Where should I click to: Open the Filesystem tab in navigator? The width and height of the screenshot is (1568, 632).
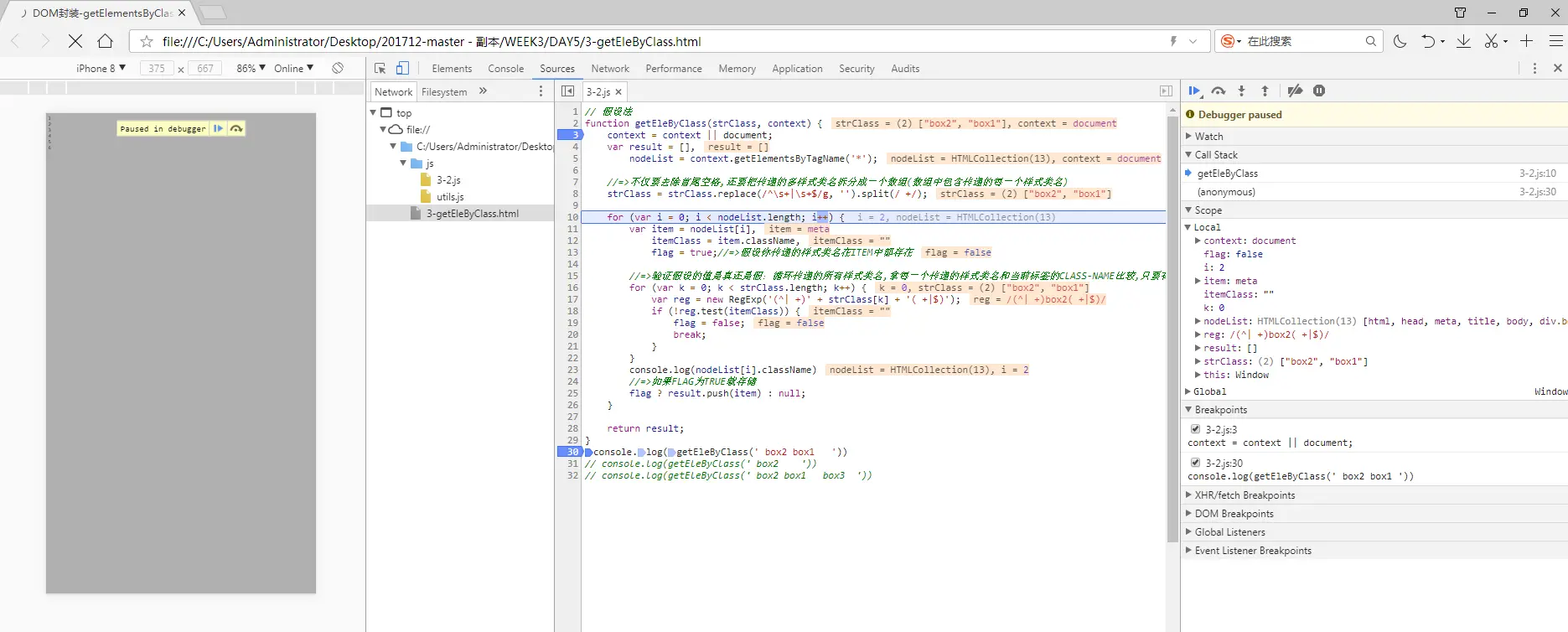444,92
